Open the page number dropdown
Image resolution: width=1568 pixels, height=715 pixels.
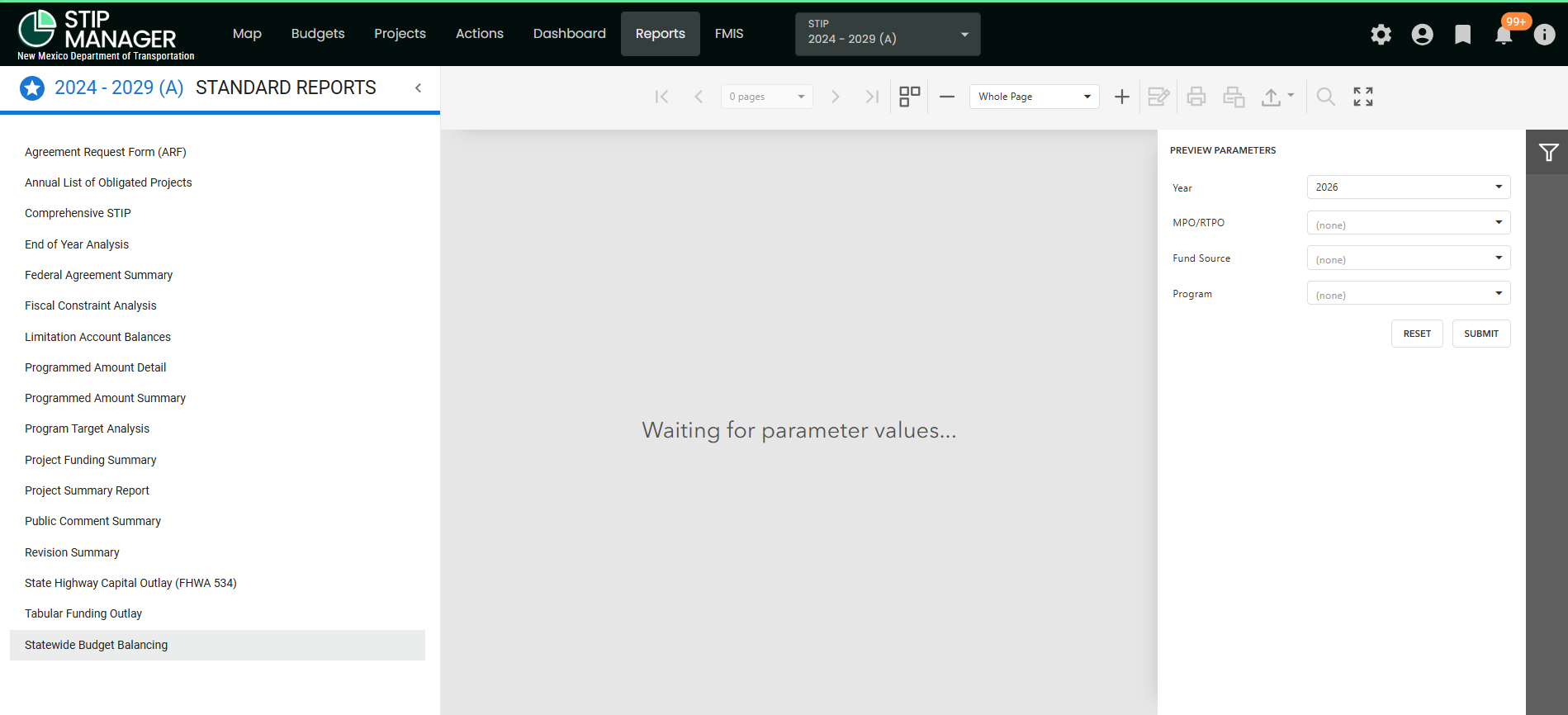766,97
